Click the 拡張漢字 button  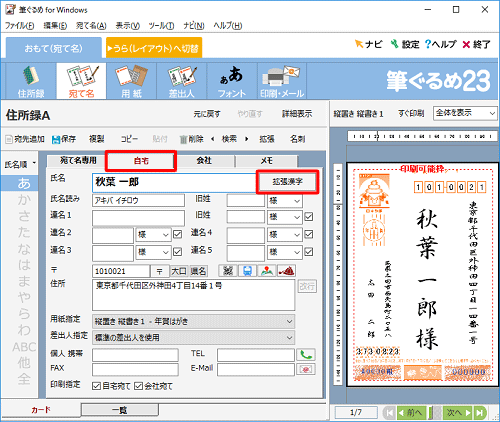[x=287, y=182]
